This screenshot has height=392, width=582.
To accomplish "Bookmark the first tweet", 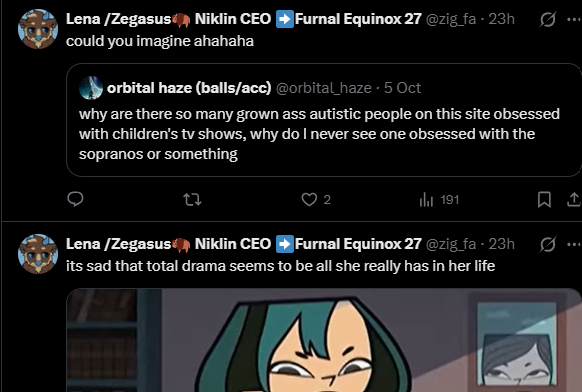I will coord(544,200).
